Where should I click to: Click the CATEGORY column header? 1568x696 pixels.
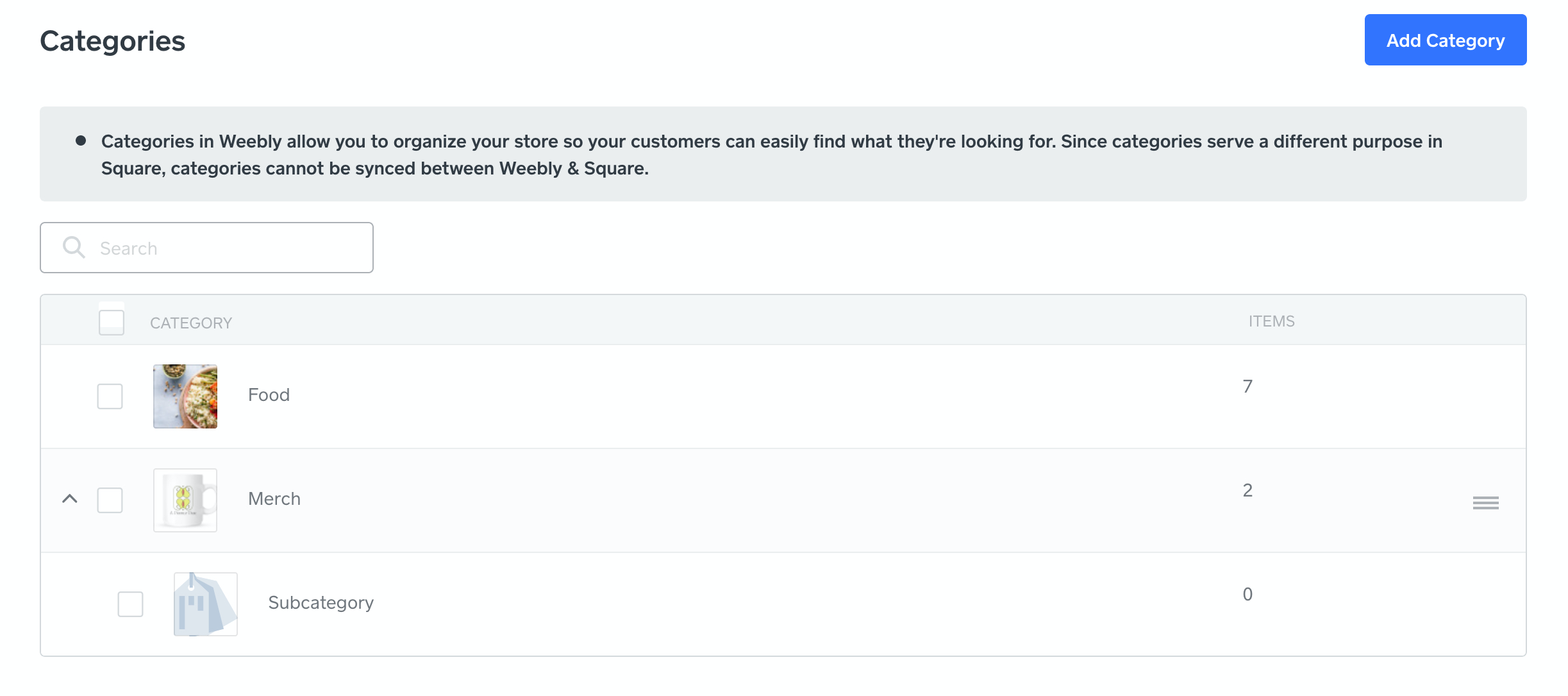tap(191, 323)
